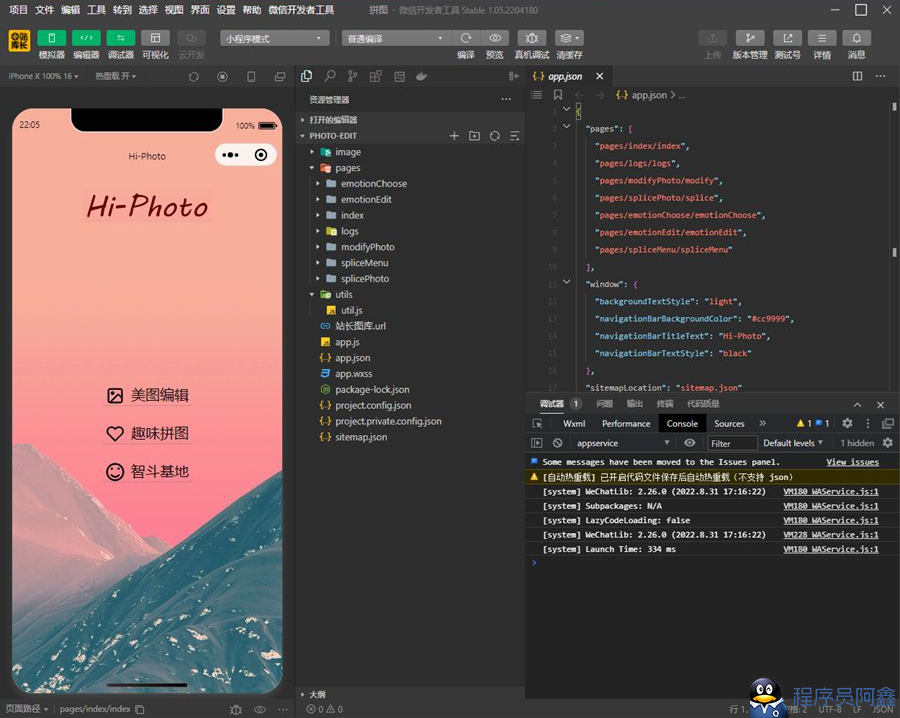Switch to the Wxml debugger tab
Viewport: 900px width, 718px height.
(x=574, y=424)
